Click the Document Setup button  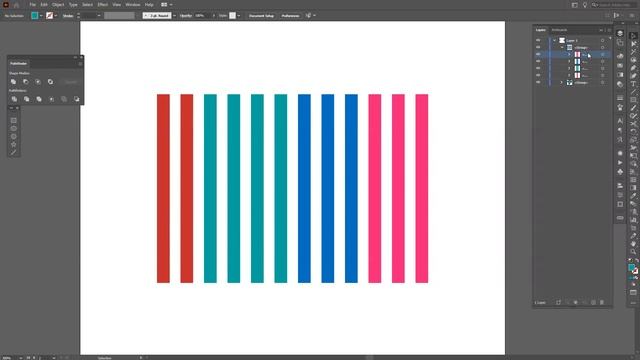pos(261,16)
